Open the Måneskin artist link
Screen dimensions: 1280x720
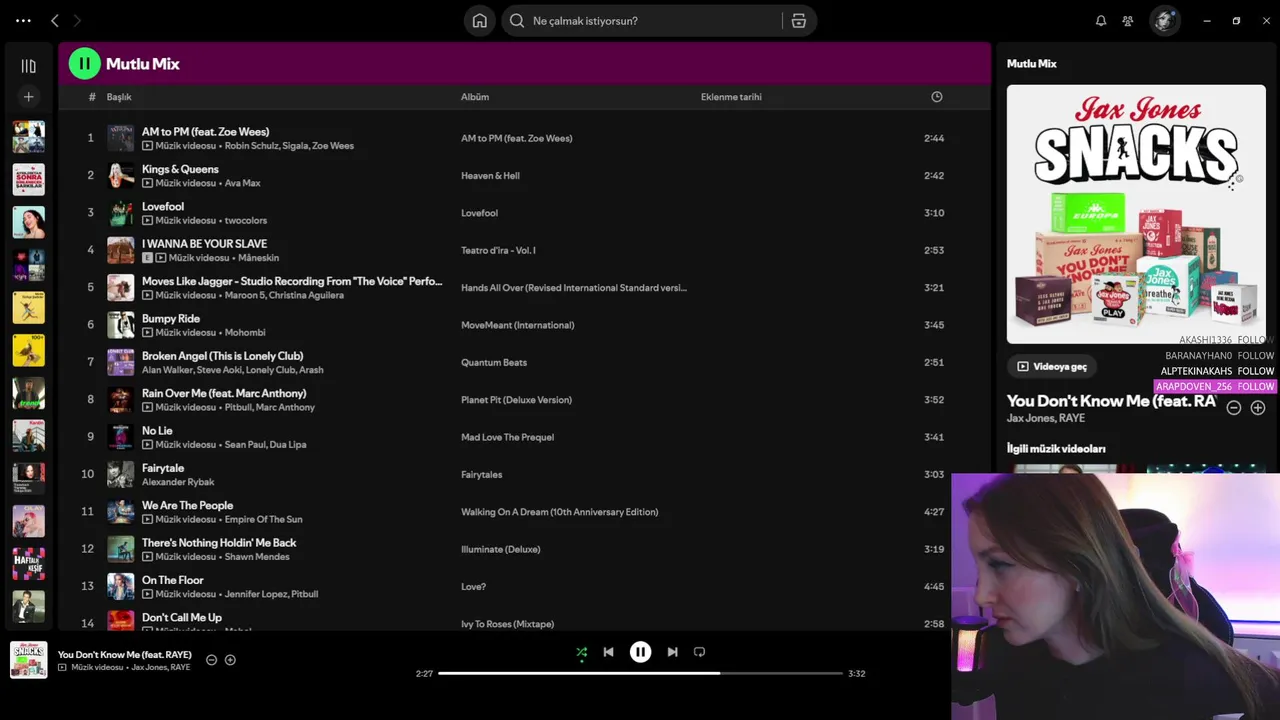258,258
